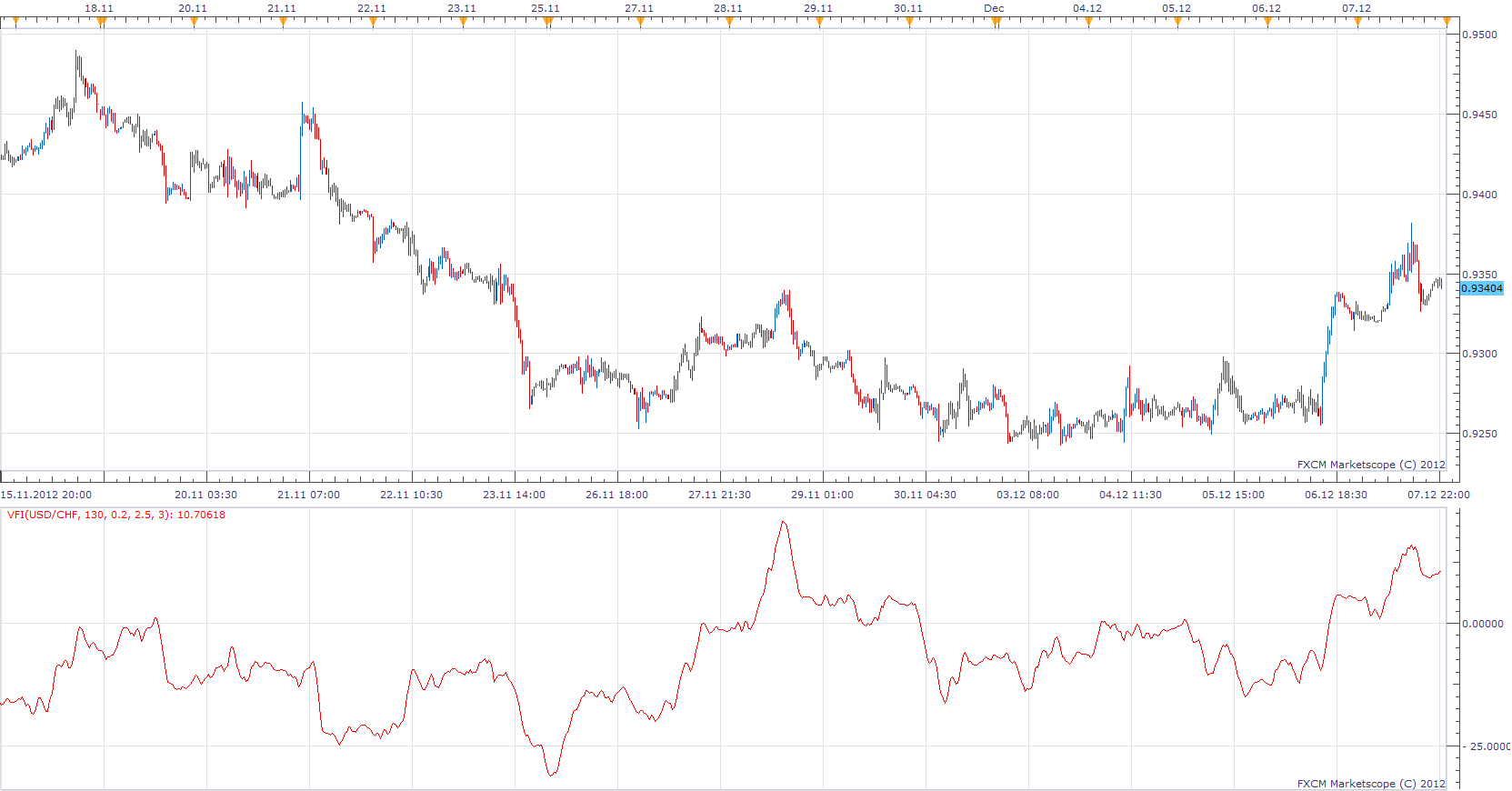Screen dimensions: 1512x791
Task: Click the 0.9250 price axis label
Action: pyautogui.click(x=1479, y=434)
